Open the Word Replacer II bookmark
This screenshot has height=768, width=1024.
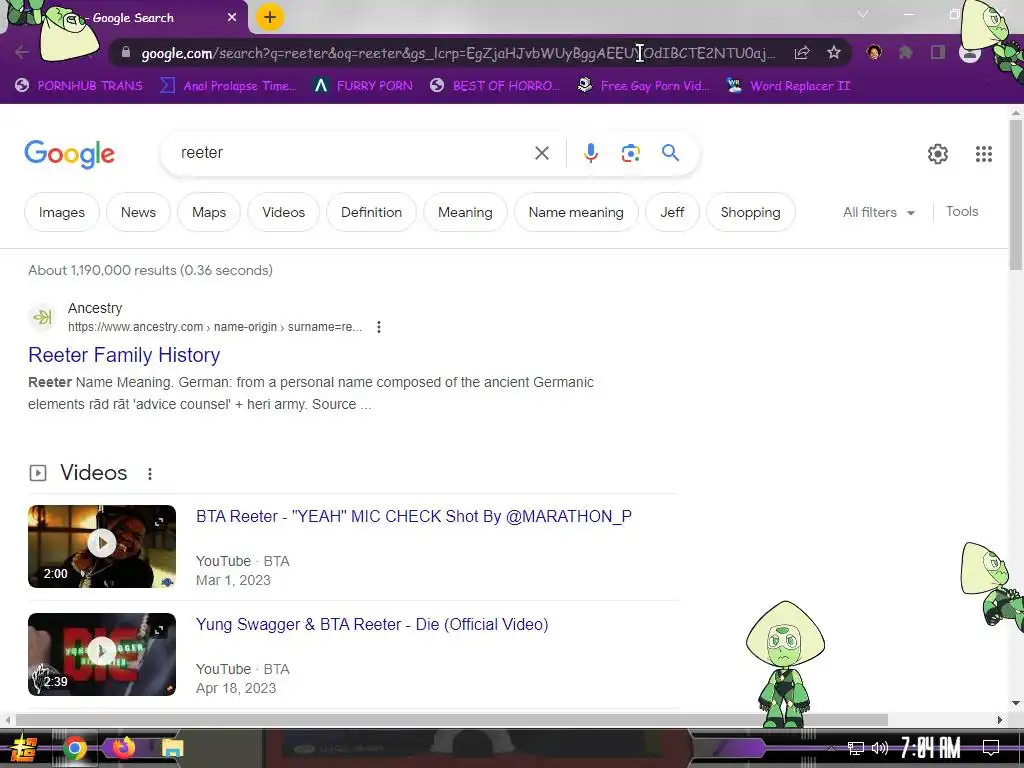click(789, 86)
